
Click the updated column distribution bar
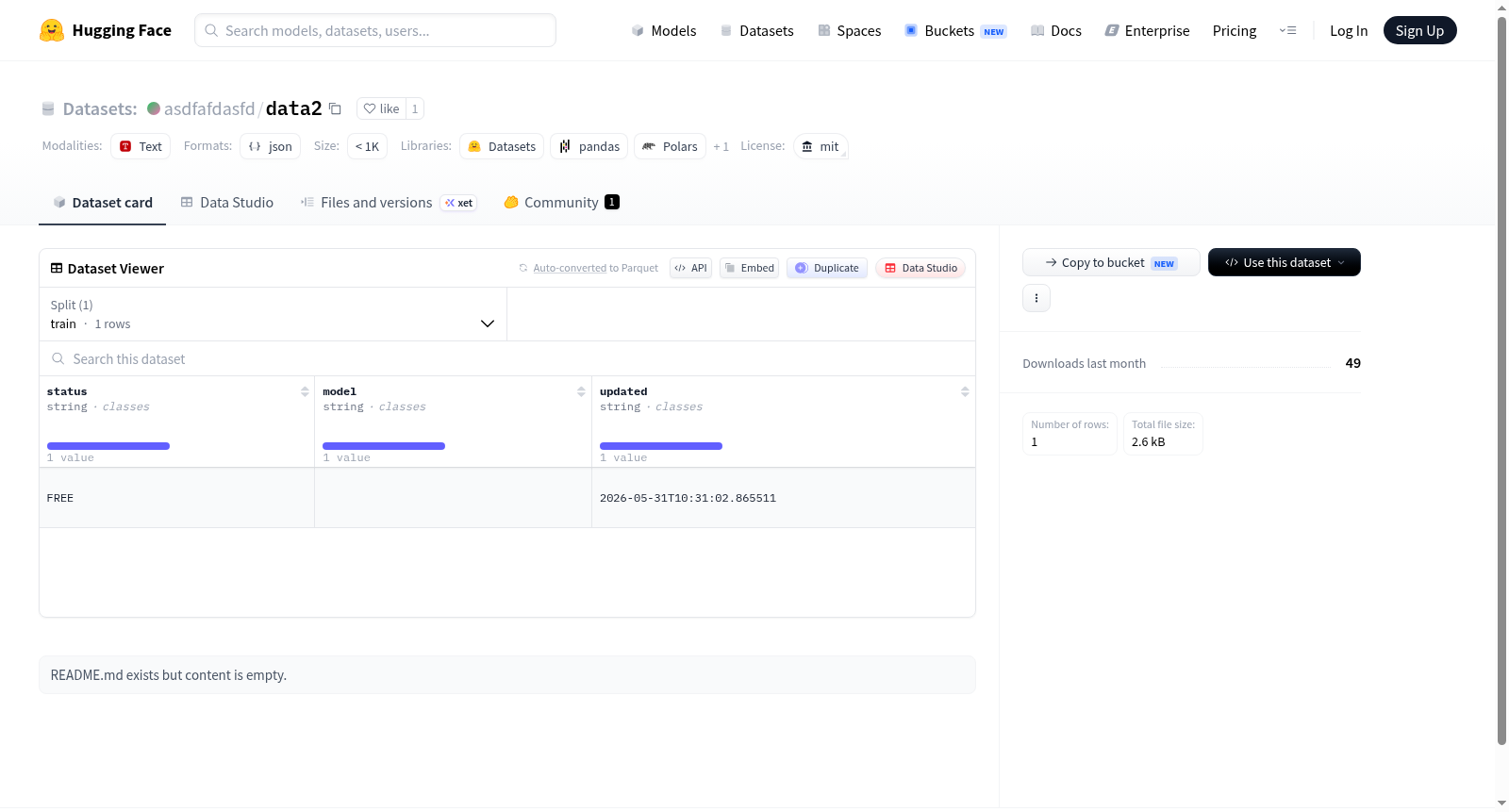pos(661,446)
